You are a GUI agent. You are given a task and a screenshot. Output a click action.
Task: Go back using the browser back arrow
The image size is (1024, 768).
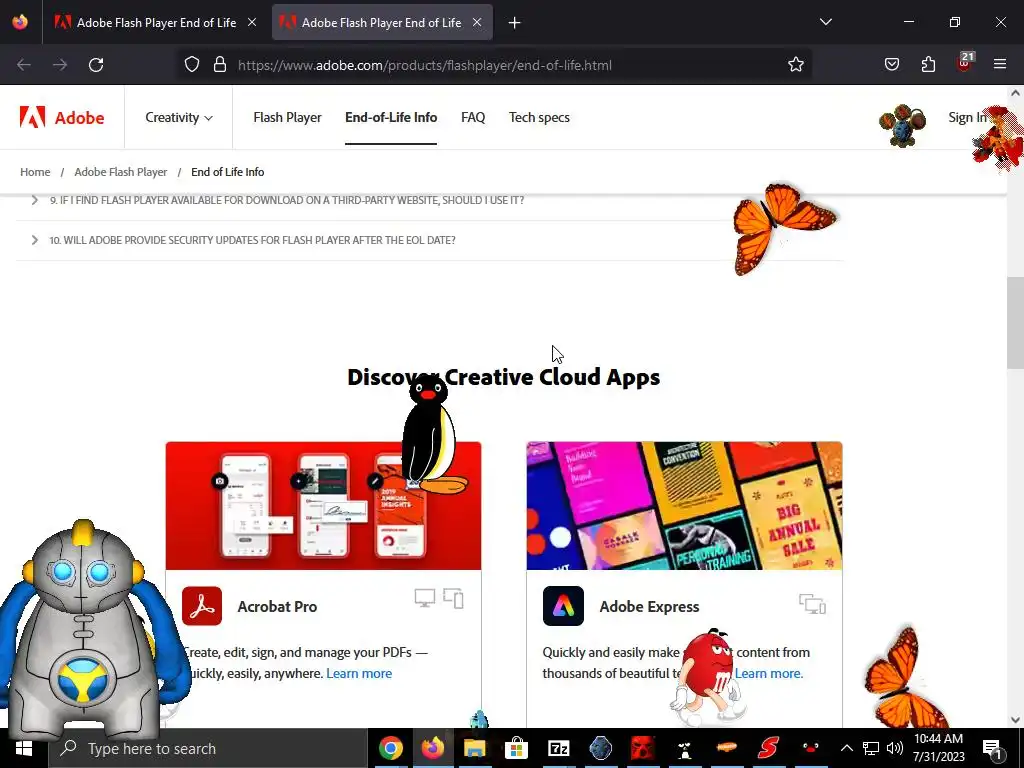point(24,65)
